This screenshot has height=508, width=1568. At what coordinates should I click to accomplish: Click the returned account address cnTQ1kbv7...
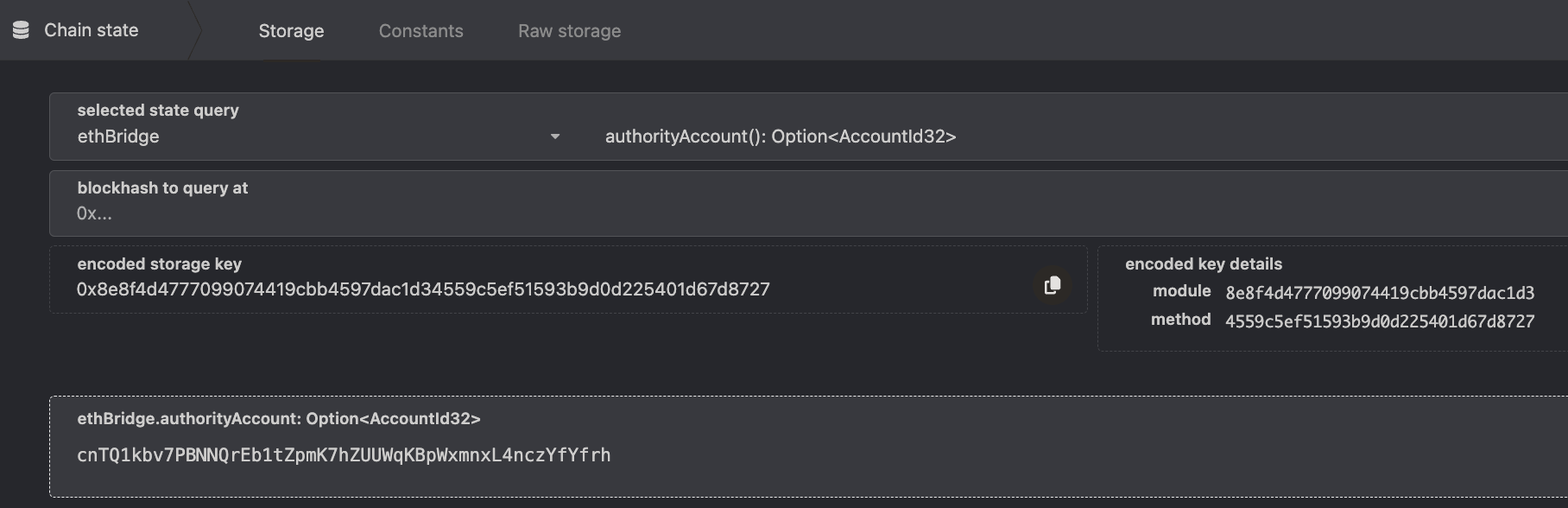(344, 455)
